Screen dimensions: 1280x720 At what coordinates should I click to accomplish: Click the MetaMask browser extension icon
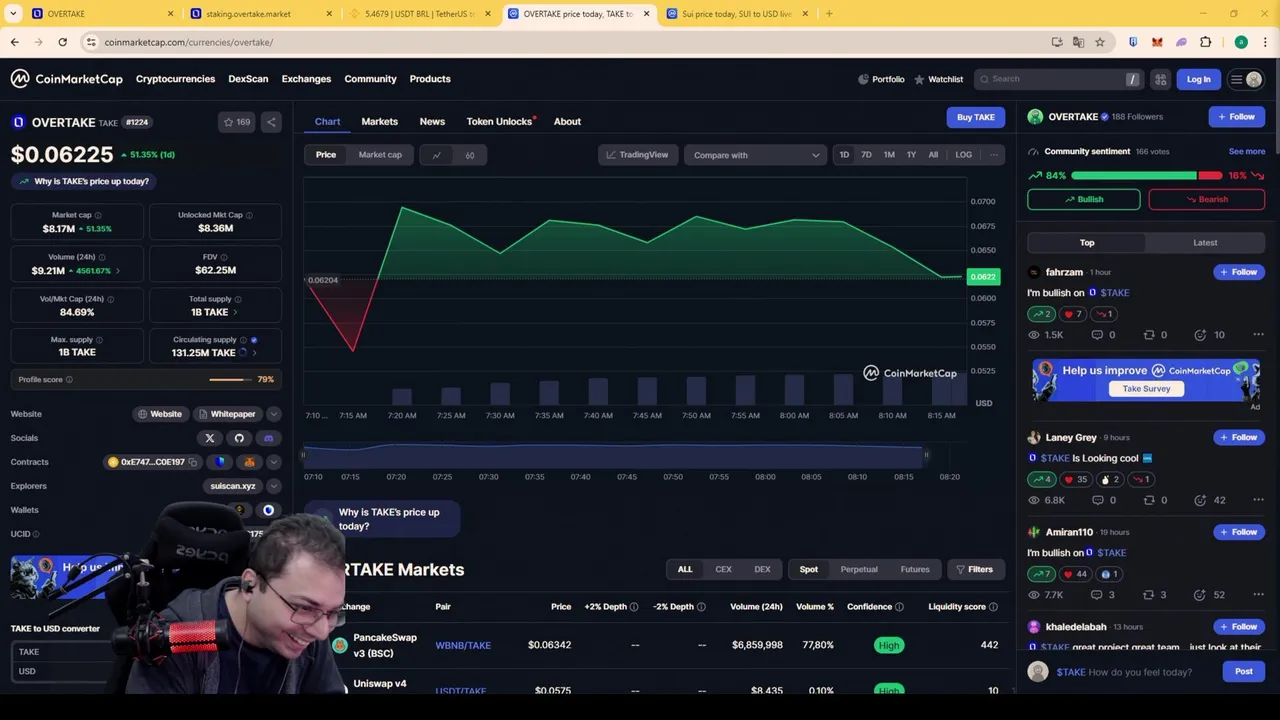1157,42
